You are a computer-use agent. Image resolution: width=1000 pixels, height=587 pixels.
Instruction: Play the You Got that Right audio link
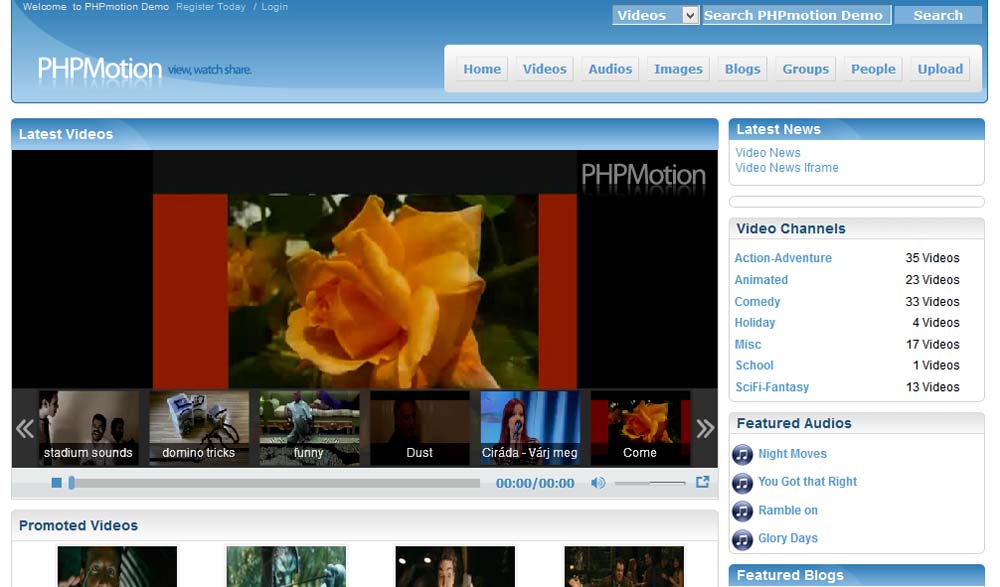coord(807,482)
